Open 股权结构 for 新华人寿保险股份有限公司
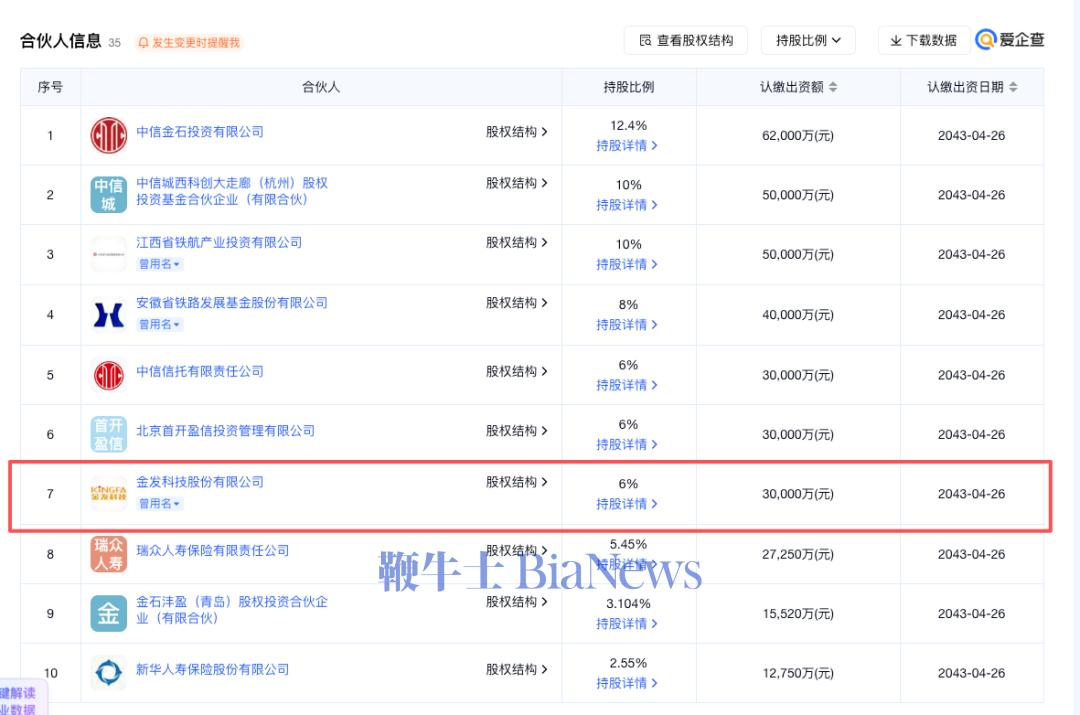Image resolution: width=1080 pixels, height=715 pixels. click(x=517, y=669)
